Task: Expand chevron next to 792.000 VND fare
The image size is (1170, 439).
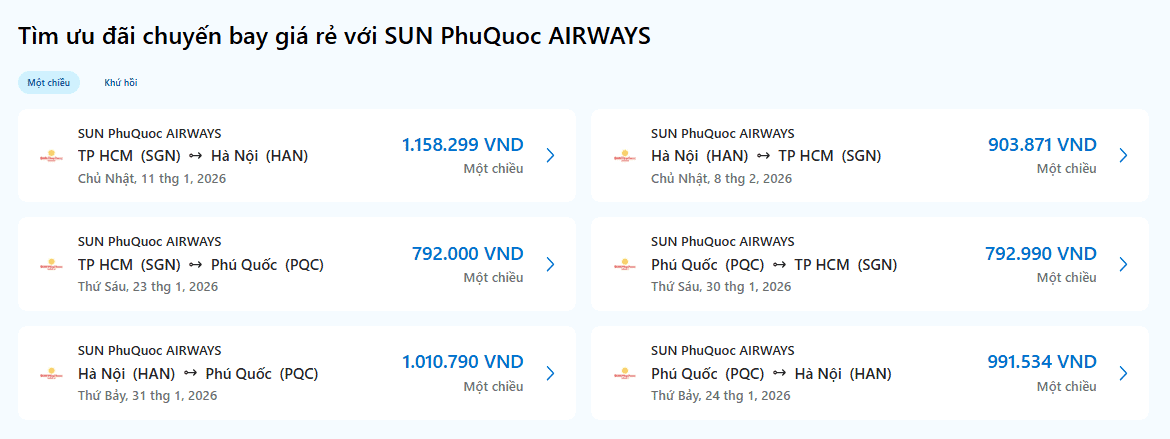Action: tap(550, 265)
